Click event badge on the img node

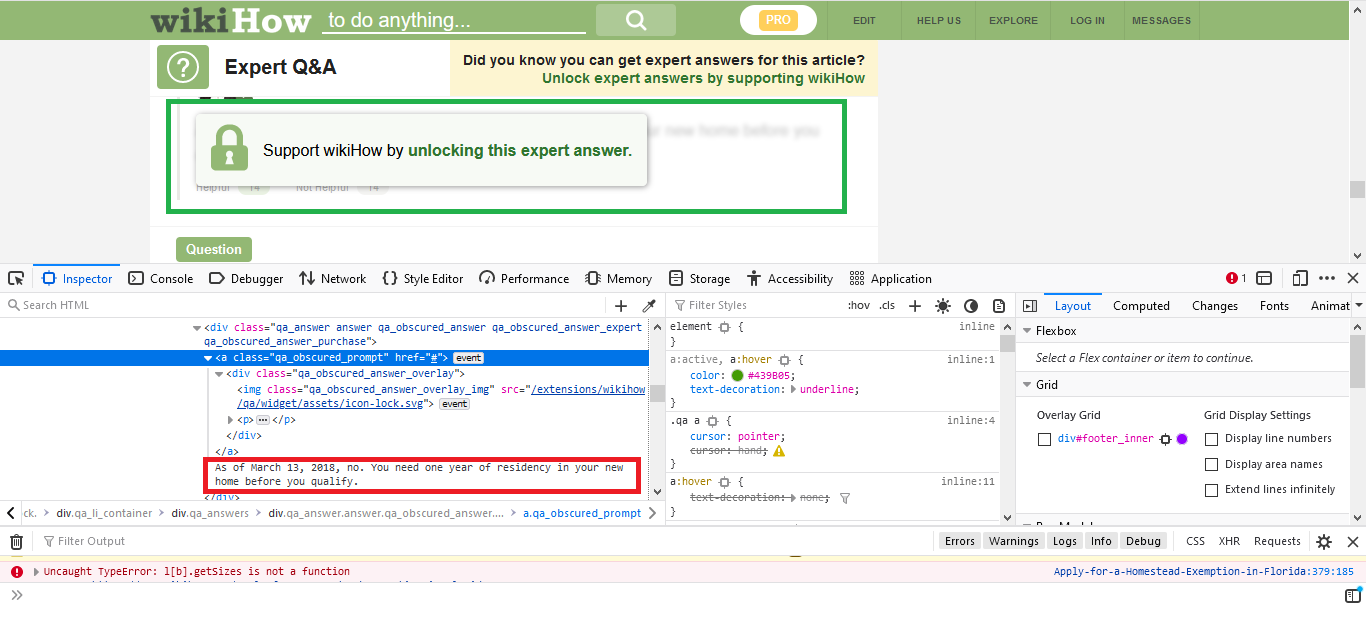tap(454, 404)
